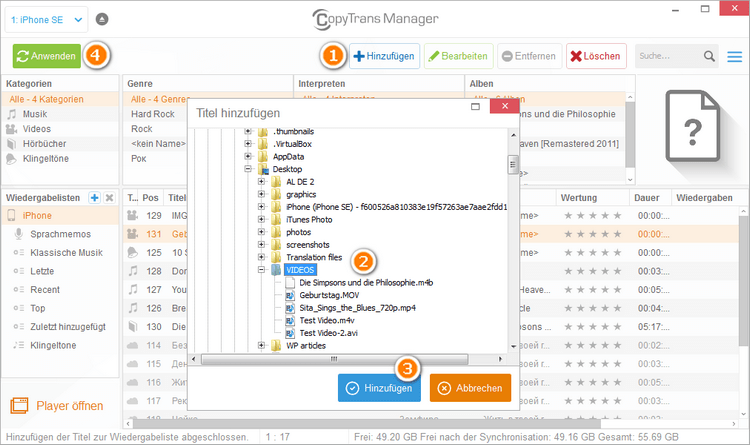The width and height of the screenshot is (750, 445).
Task: Open the Sprachmemos playlist
Action: coord(60,234)
